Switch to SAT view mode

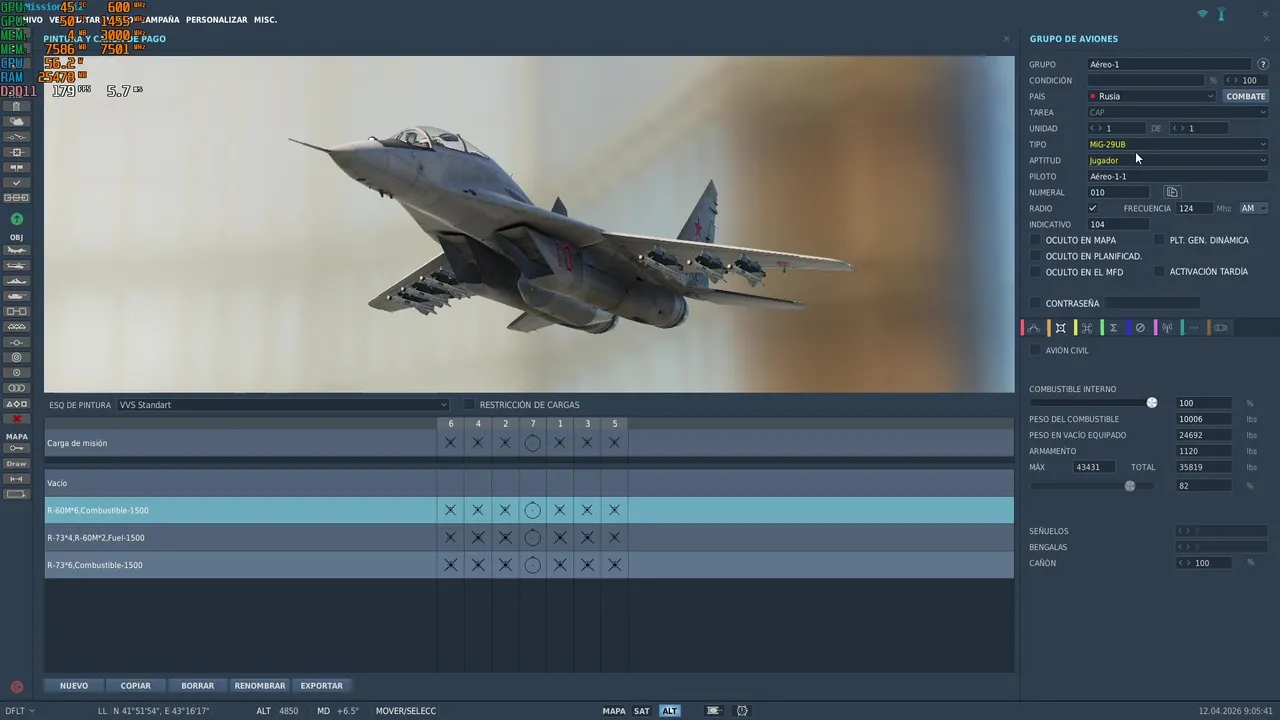point(642,711)
